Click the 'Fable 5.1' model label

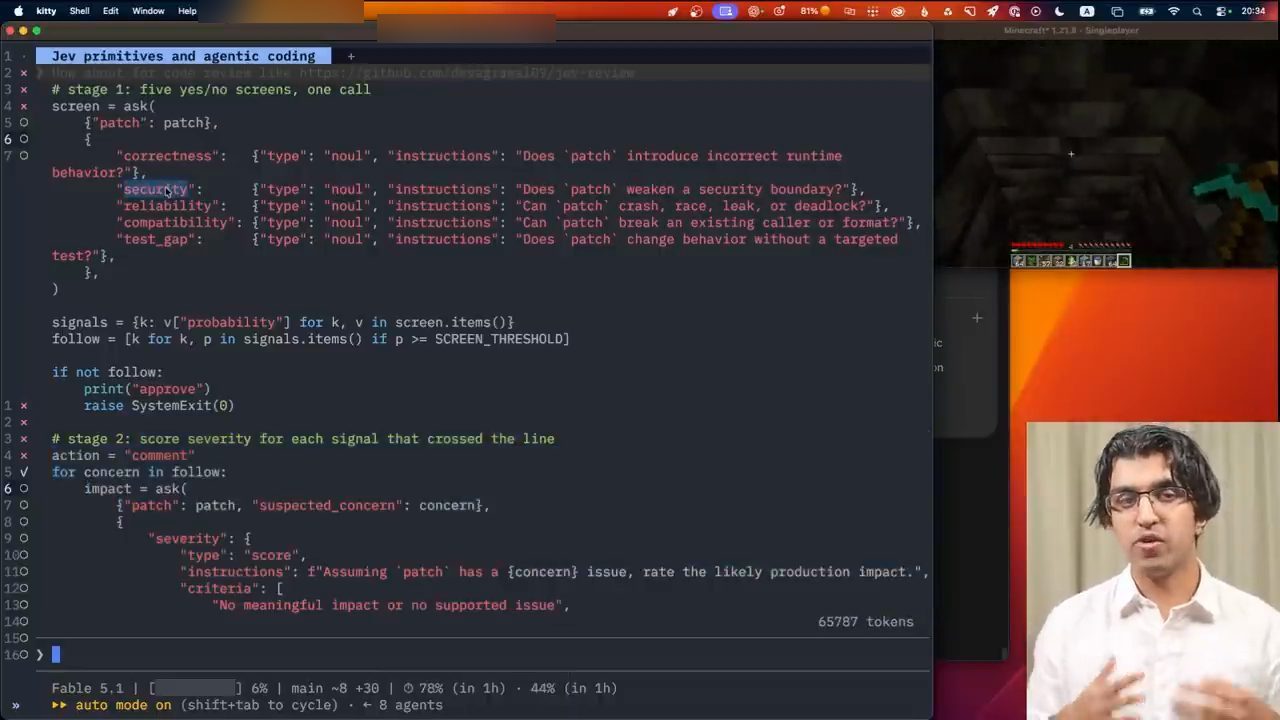[87, 688]
